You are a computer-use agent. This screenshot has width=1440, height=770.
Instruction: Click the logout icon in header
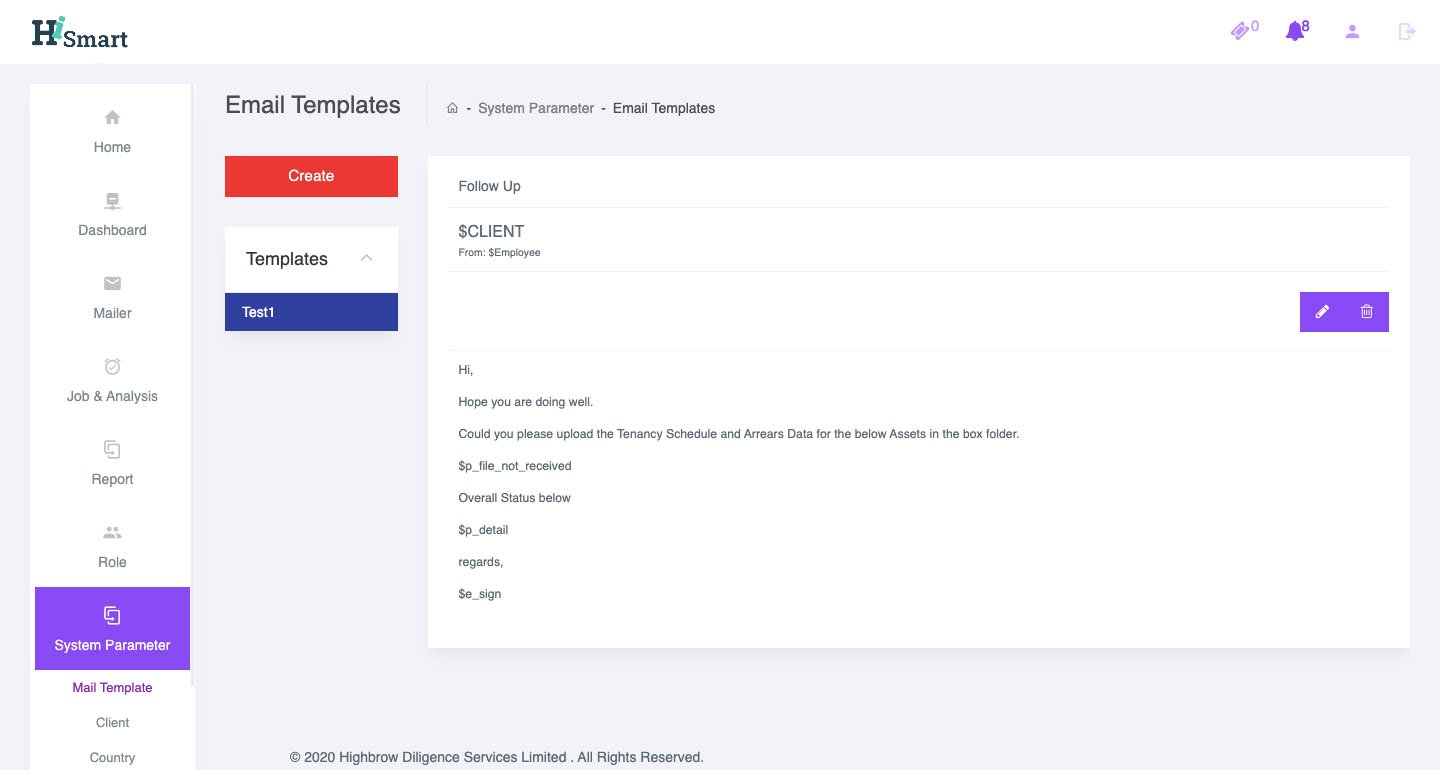[1407, 31]
